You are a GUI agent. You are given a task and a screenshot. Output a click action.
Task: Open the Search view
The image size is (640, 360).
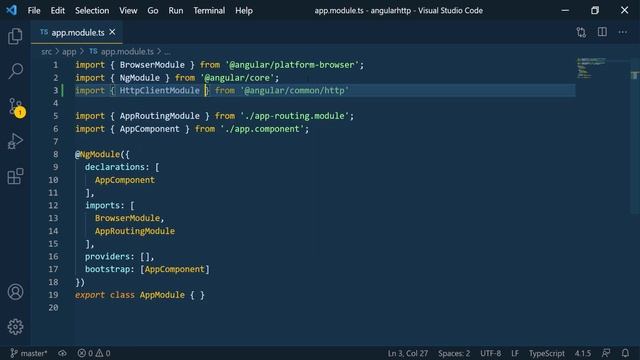click(x=16, y=71)
